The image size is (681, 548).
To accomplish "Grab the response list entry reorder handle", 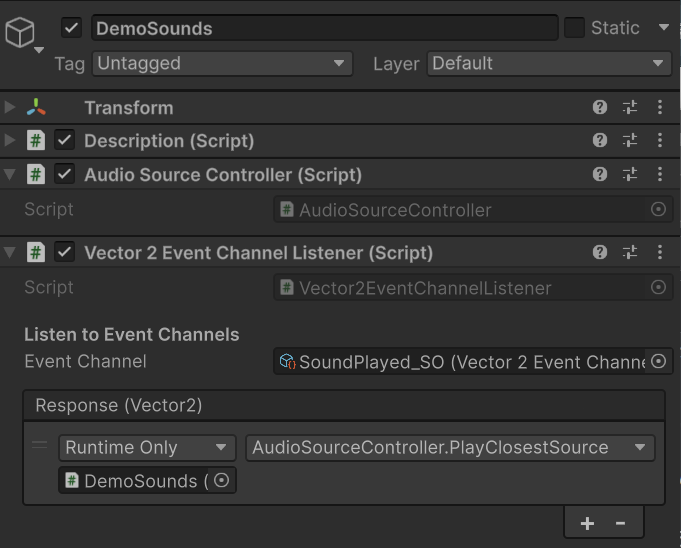I will 40,445.
